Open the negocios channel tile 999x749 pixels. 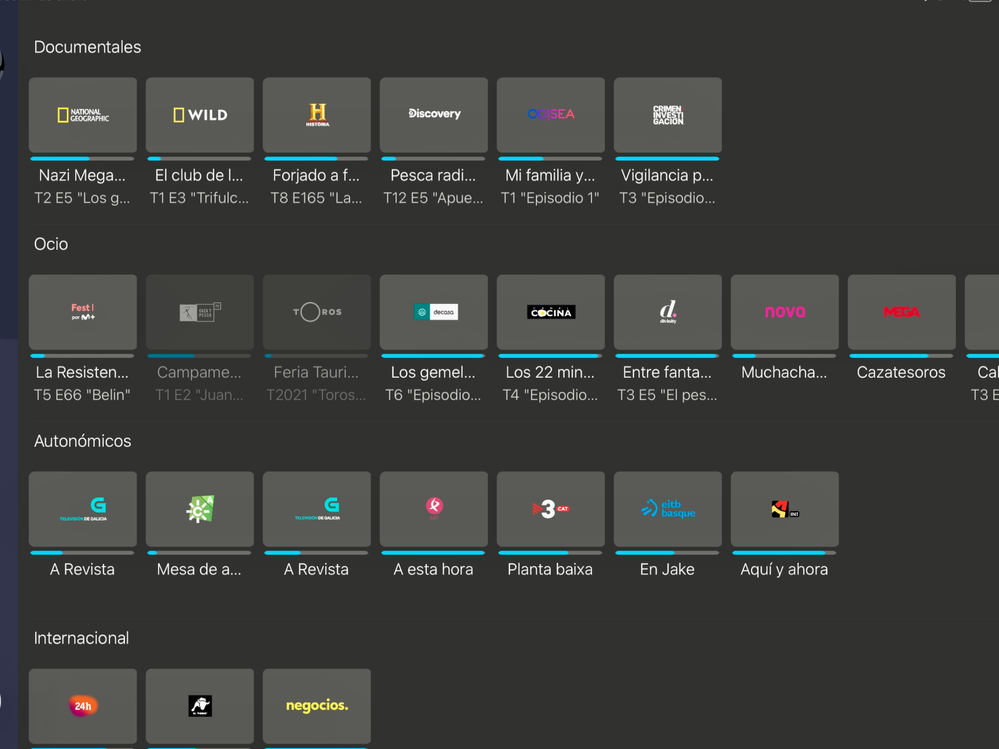click(316, 705)
